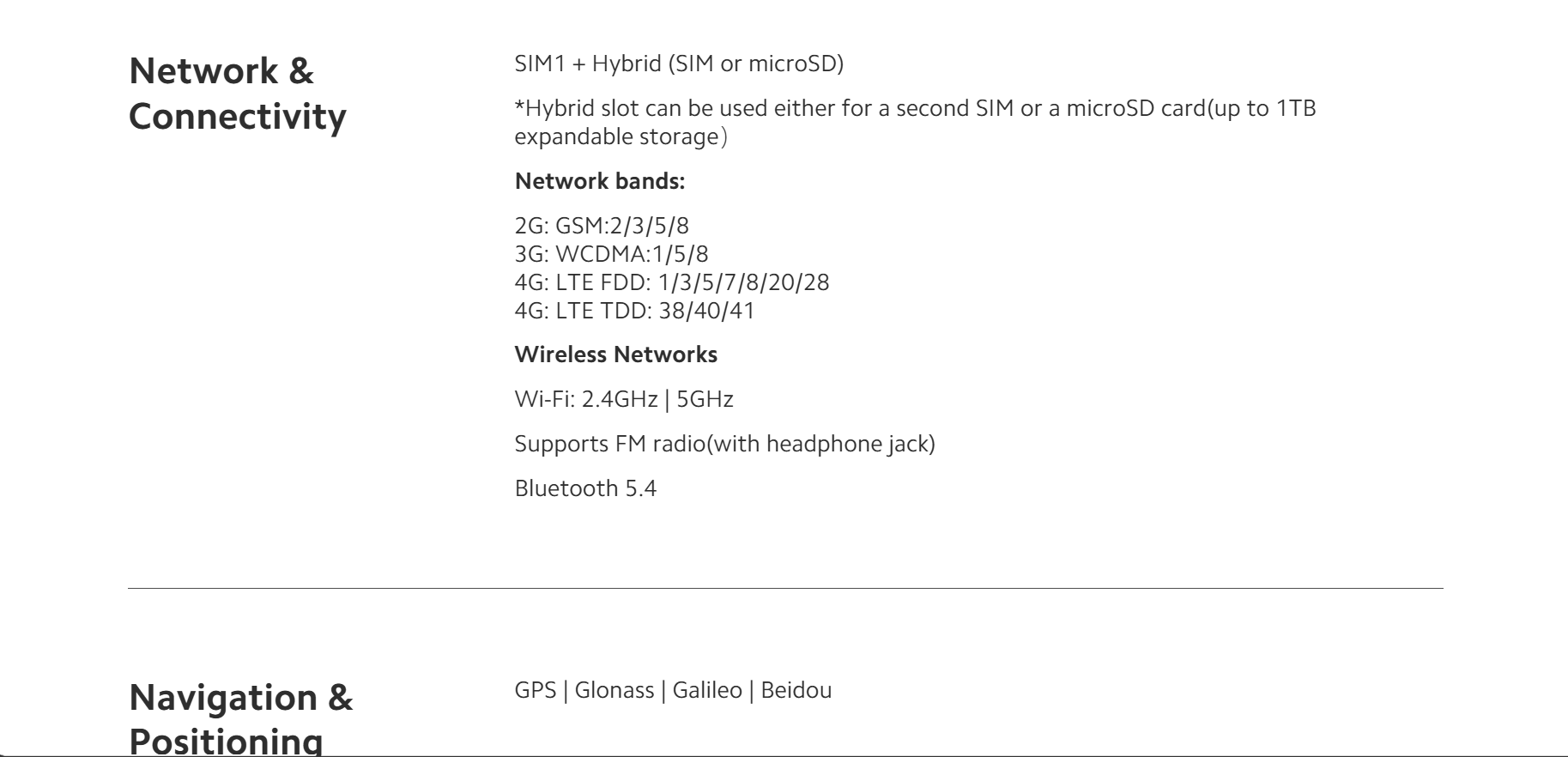This screenshot has height=757, width=1568.
Task: Click the Bluetooth 5.4 text
Action: coord(585,488)
